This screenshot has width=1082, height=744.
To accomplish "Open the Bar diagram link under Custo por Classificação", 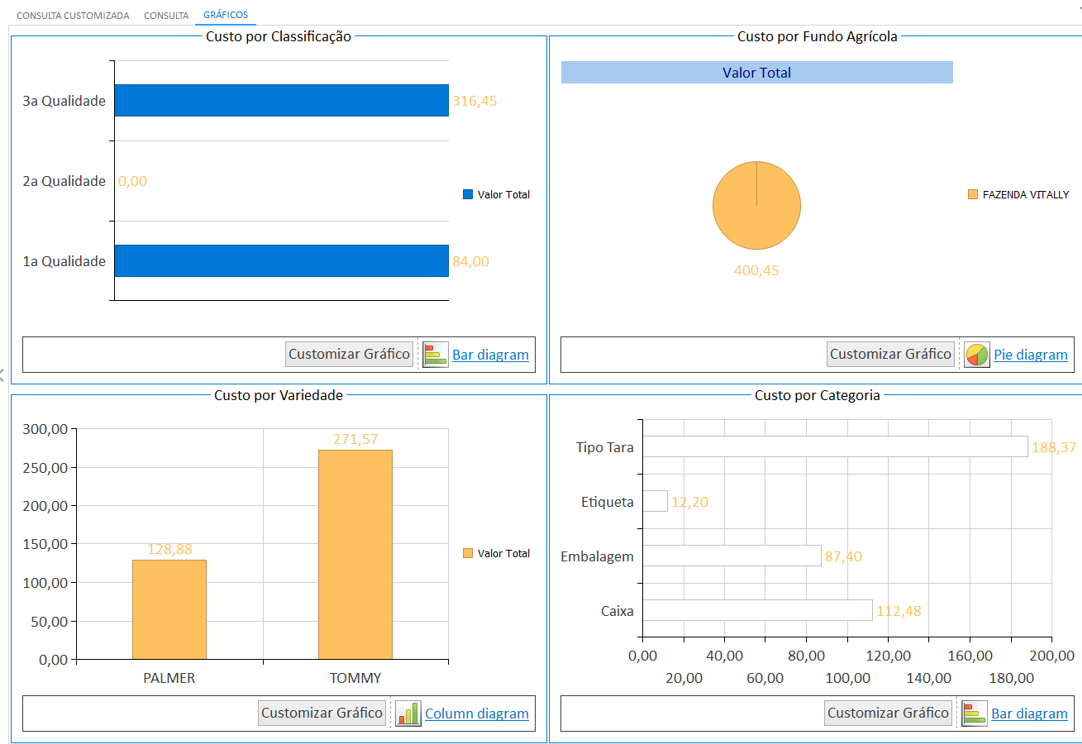I will 491,355.
